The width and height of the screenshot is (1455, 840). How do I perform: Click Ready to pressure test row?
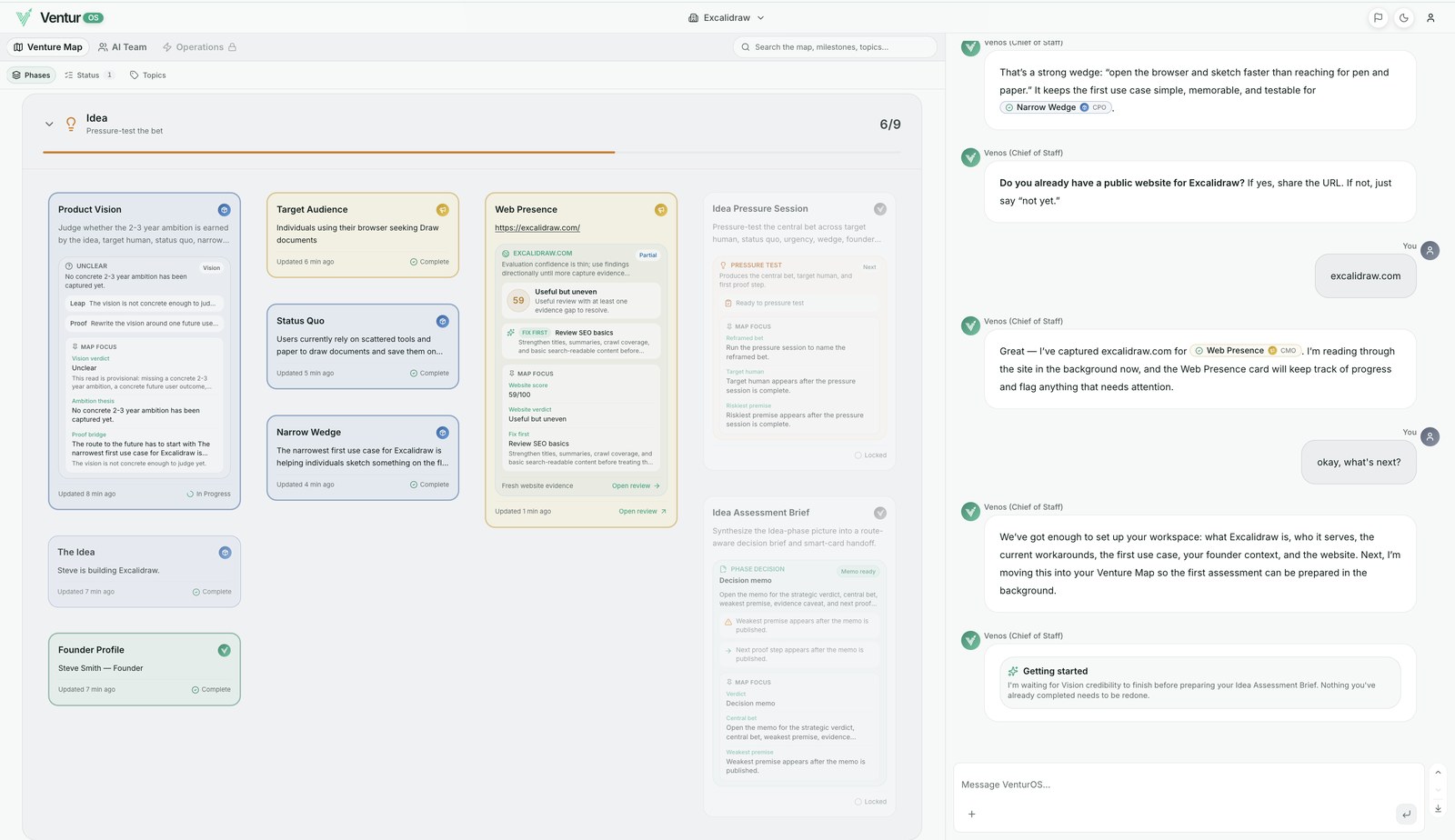pyautogui.click(x=798, y=304)
